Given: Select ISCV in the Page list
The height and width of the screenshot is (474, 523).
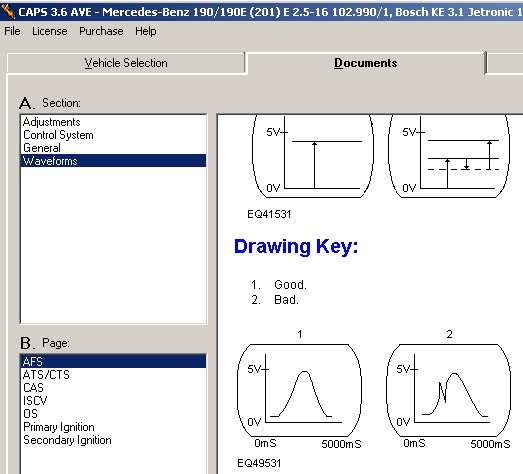Looking at the screenshot, I should pyautogui.click(x=113, y=401).
